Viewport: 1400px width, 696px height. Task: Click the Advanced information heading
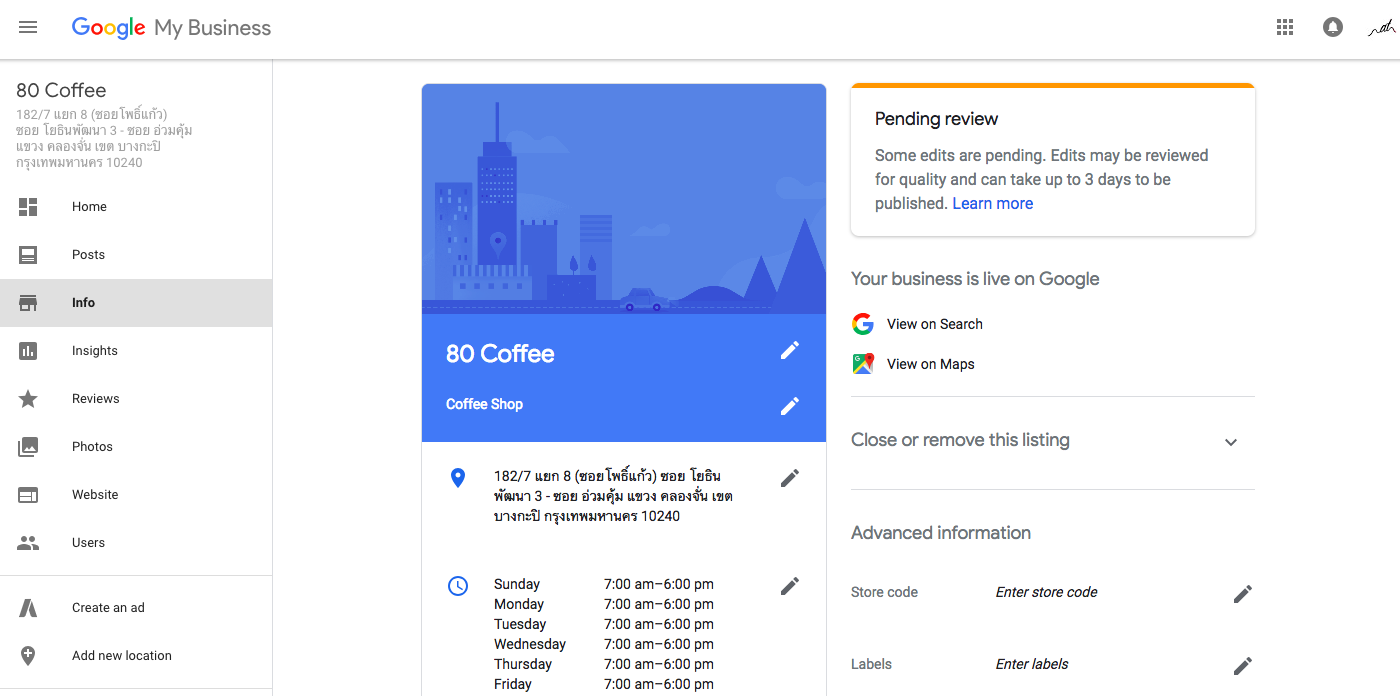tap(941, 533)
